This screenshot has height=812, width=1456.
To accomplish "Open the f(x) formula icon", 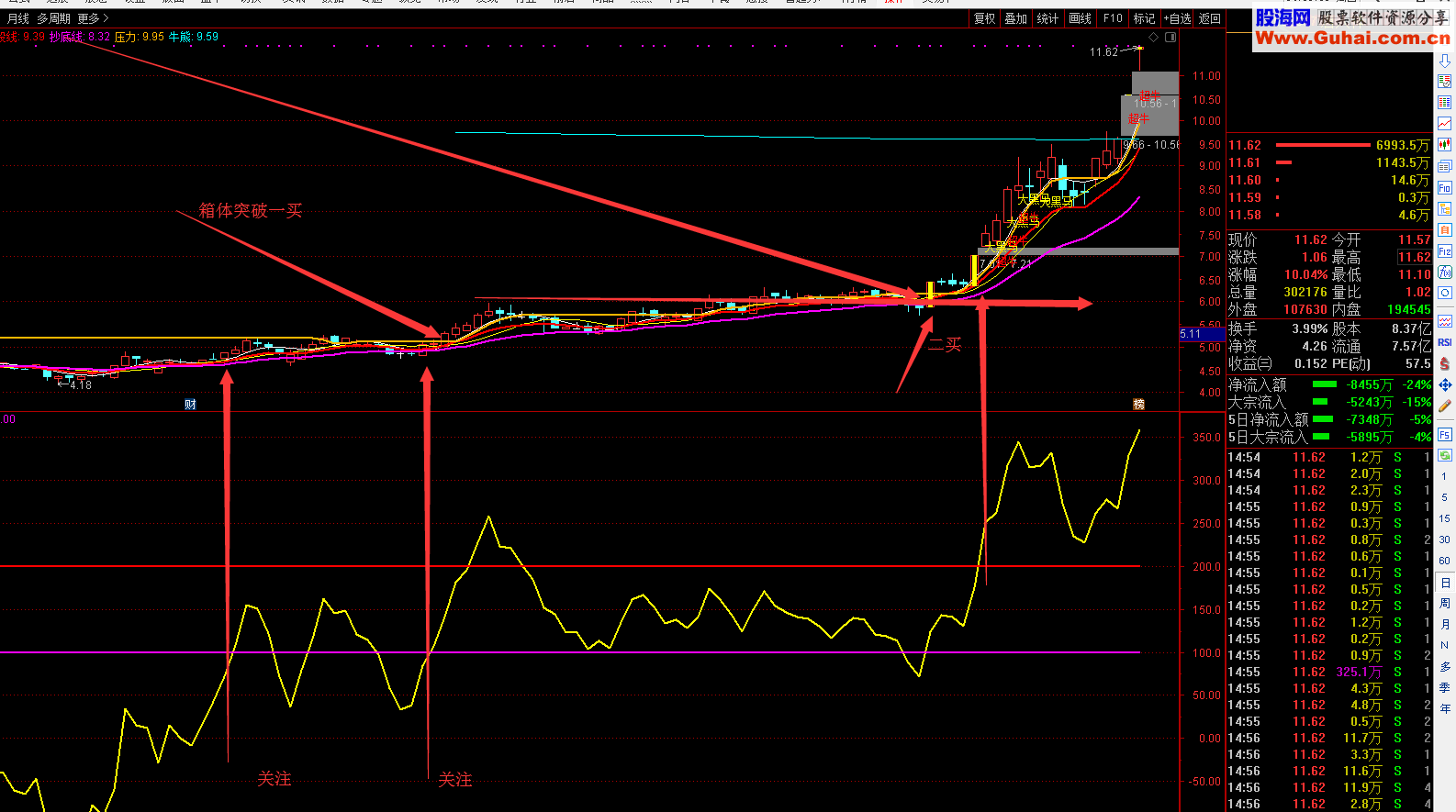I will point(1445,272).
